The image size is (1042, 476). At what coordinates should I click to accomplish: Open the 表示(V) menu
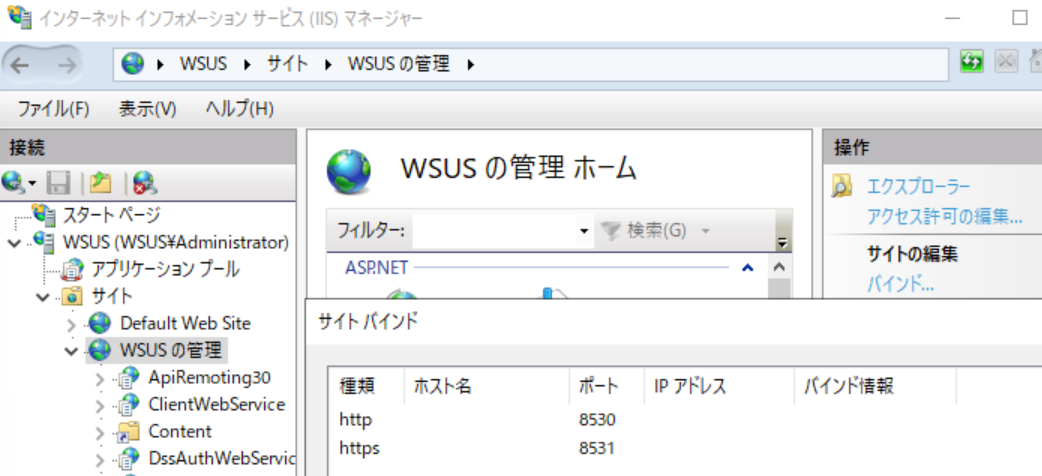tap(148, 109)
